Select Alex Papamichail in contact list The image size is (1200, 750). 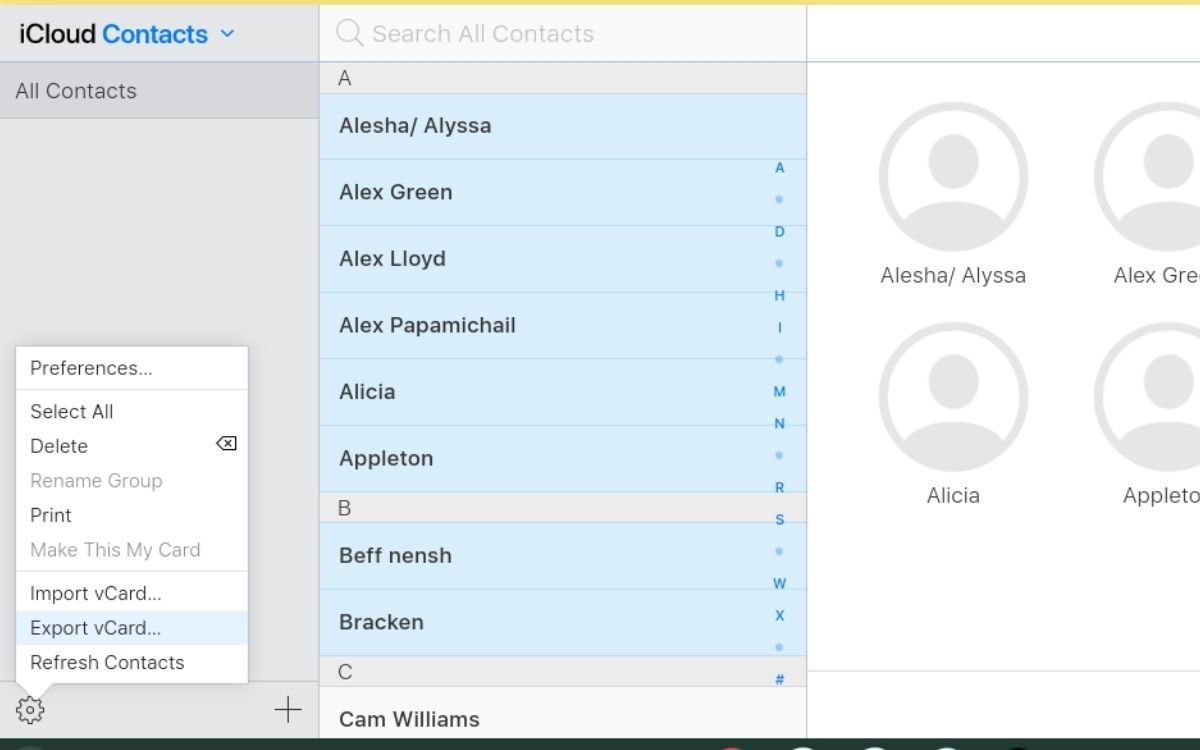coord(427,325)
